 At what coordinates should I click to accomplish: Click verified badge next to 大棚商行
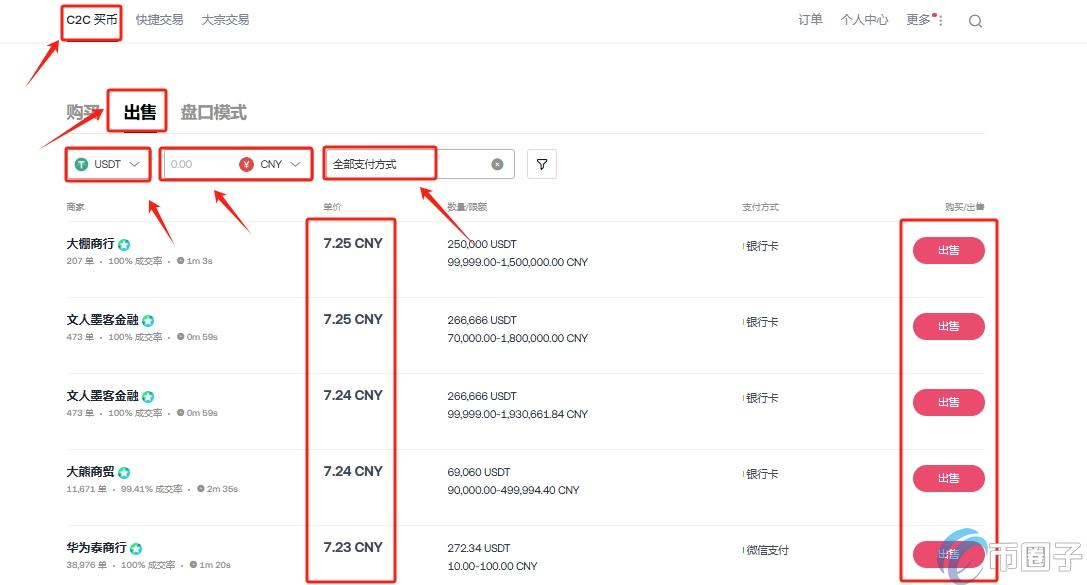point(124,244)
